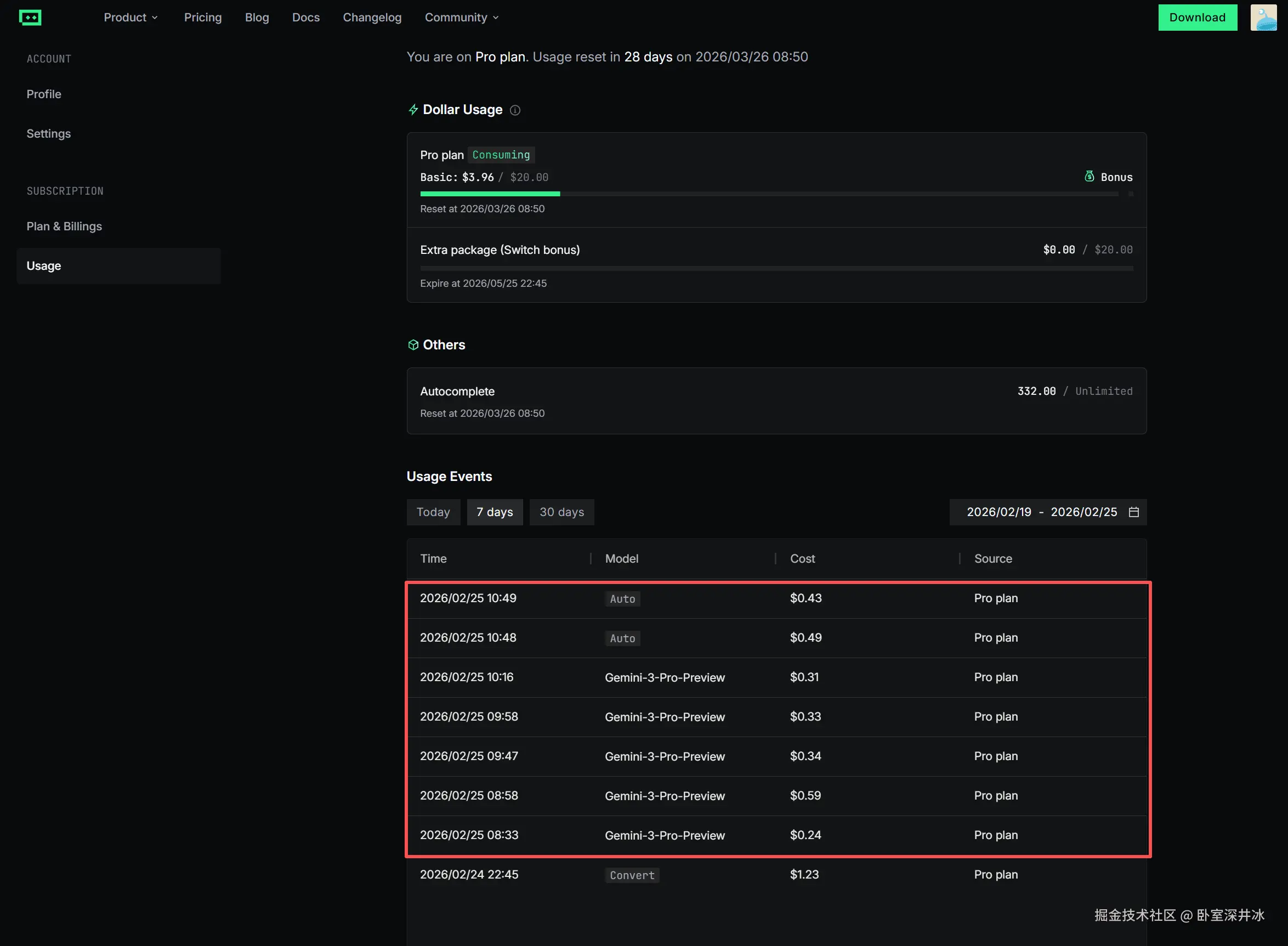The image size is (1288, 946).
Task: Select the 7 days filter
Action: click(x=495, y=512)
